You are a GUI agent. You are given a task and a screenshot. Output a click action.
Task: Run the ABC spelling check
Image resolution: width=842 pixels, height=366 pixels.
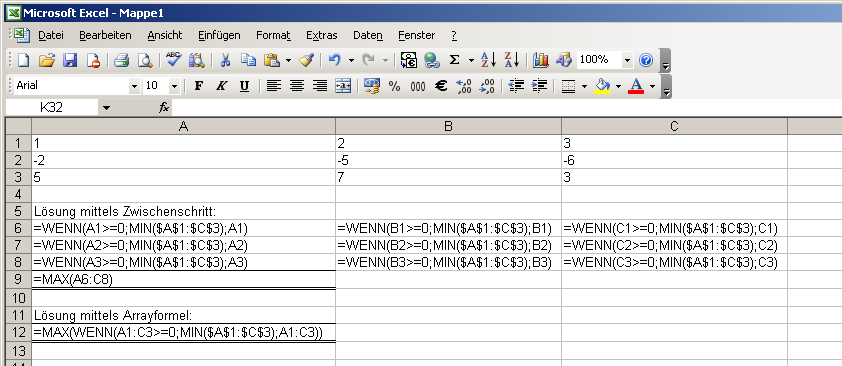pyautogui.click(x=173, y=60)
